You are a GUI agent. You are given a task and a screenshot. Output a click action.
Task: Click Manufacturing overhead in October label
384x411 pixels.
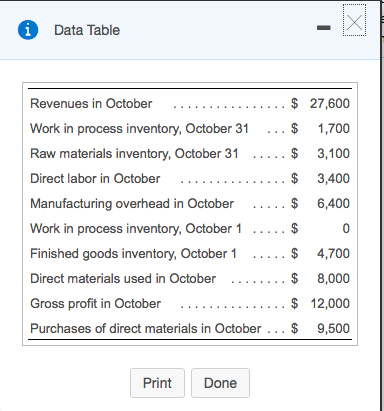tap(132, 204)
